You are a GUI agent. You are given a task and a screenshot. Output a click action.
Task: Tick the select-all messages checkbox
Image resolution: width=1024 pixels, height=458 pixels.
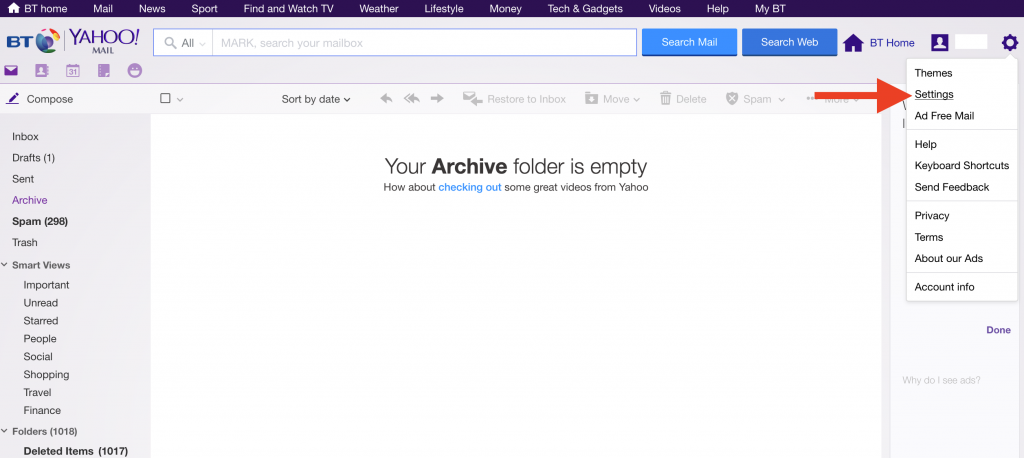click(165, 99)
